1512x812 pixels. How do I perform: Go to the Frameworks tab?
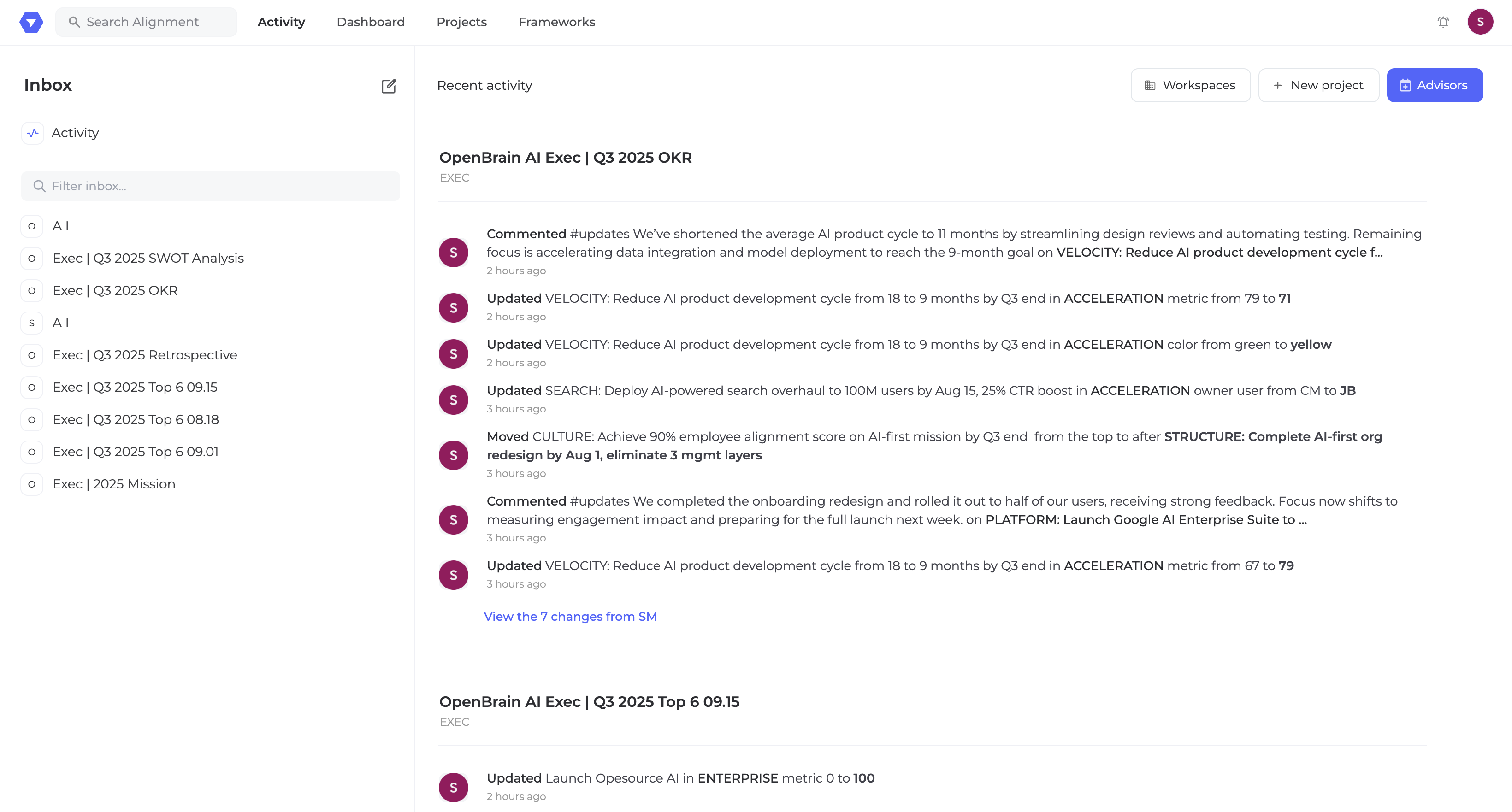coord(556,22)
